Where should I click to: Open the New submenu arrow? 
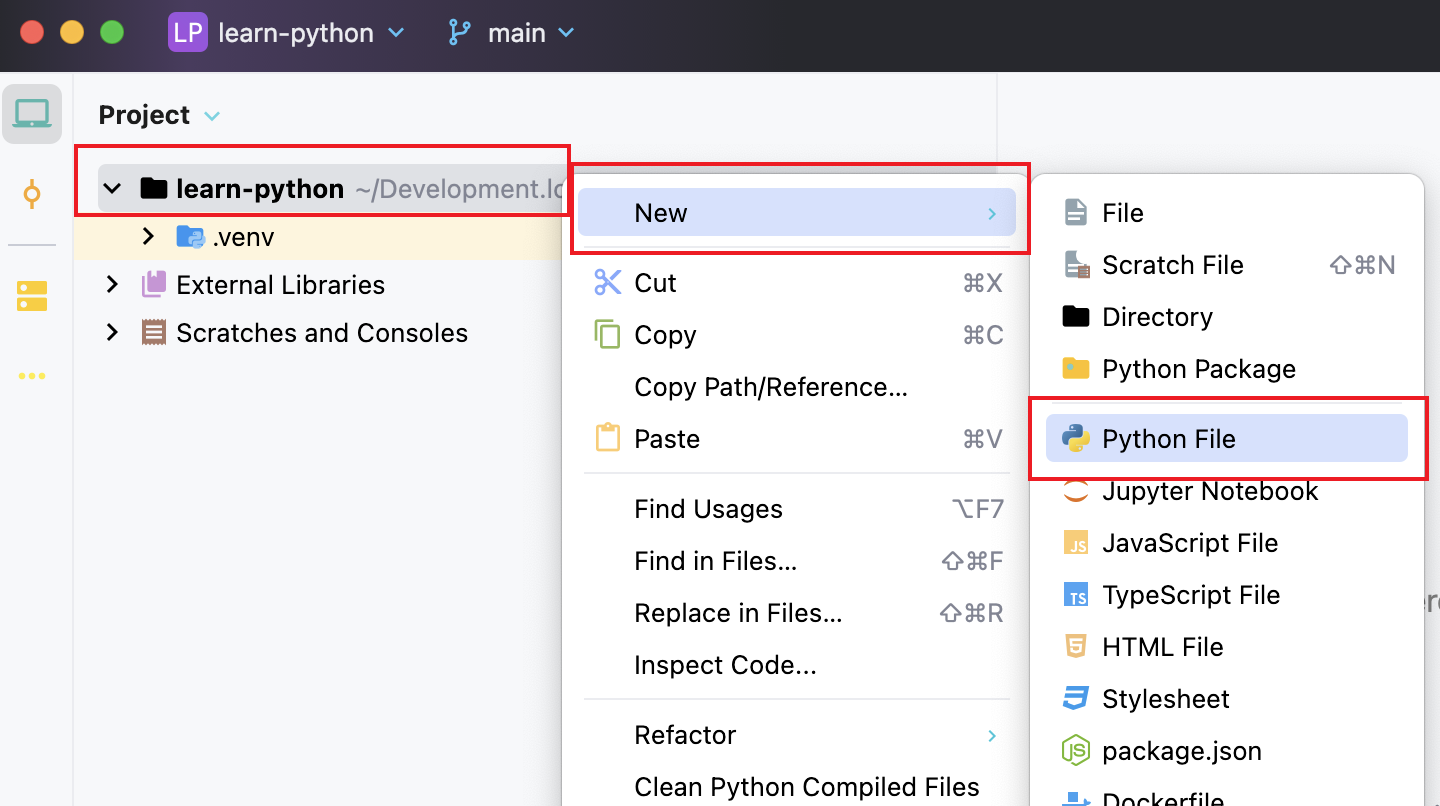(992, 213)
